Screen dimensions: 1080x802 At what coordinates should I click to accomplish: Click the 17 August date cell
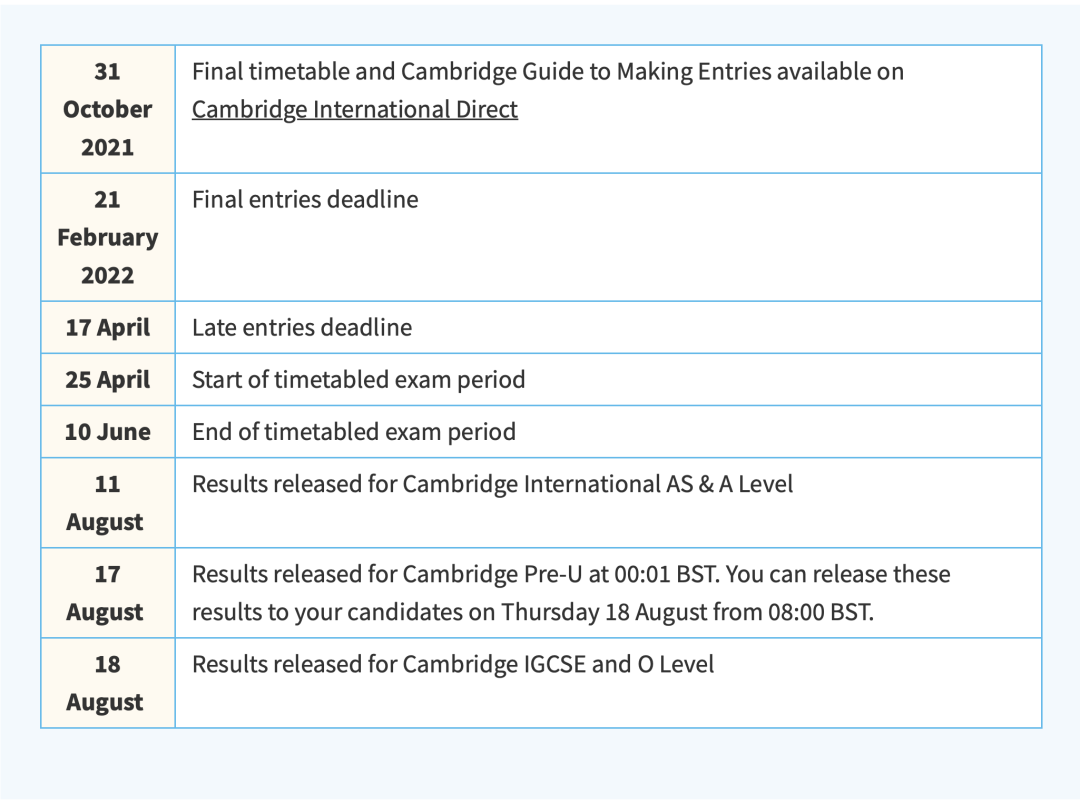(107, 593)
